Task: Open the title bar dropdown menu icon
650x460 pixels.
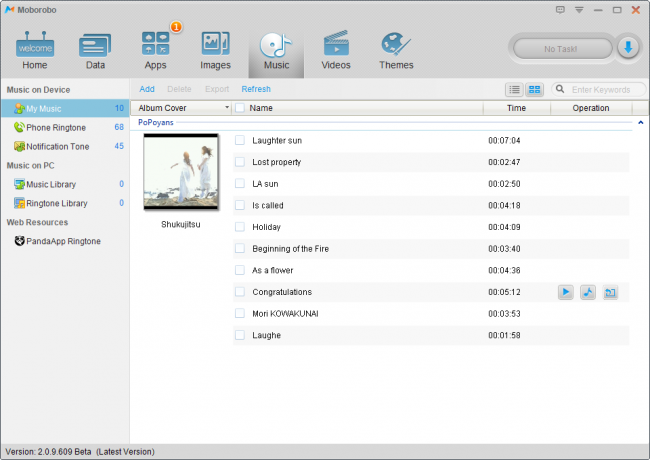Action: click(579, 10)
